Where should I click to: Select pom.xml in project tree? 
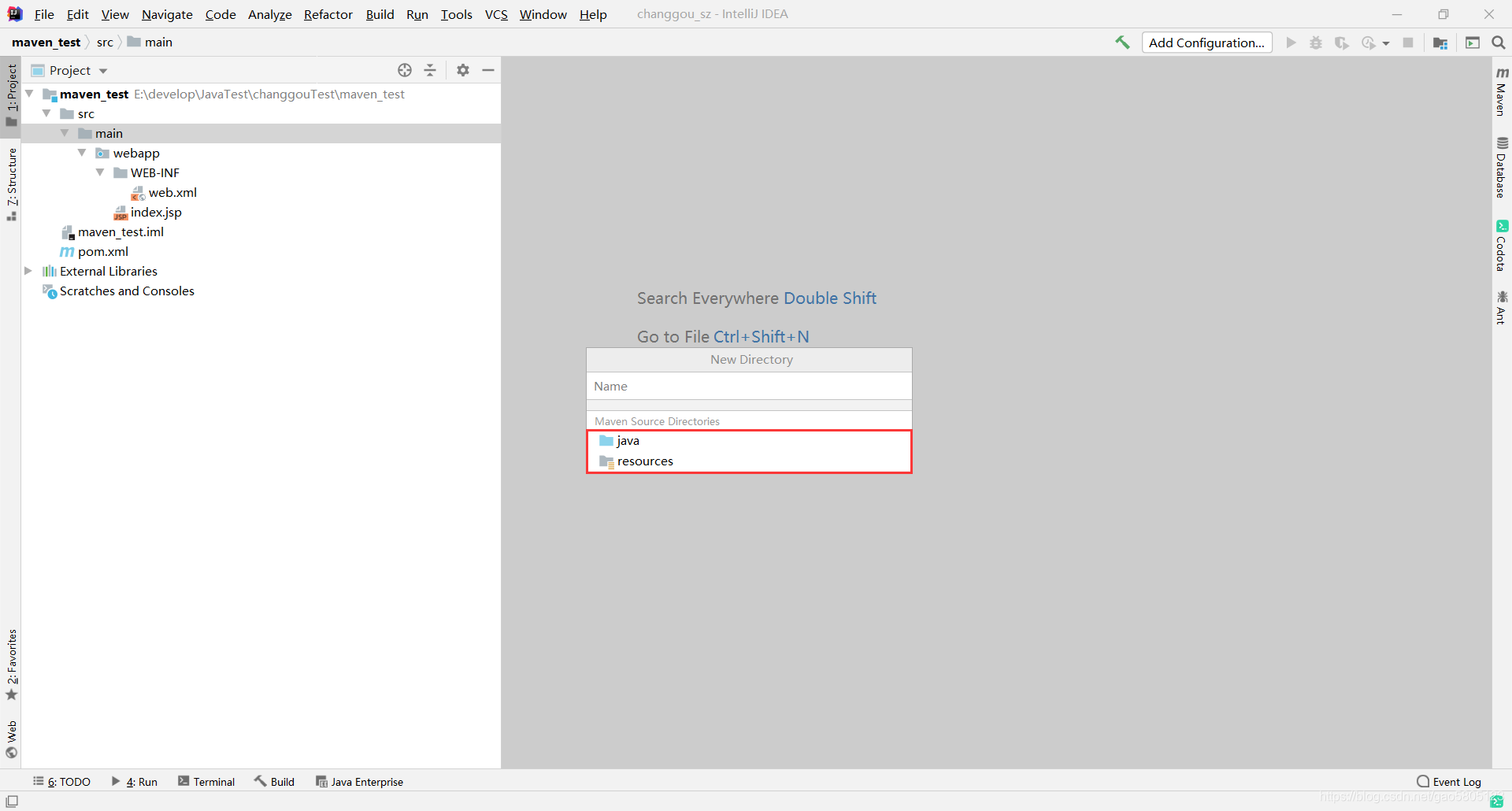click(x=94, y=251)
